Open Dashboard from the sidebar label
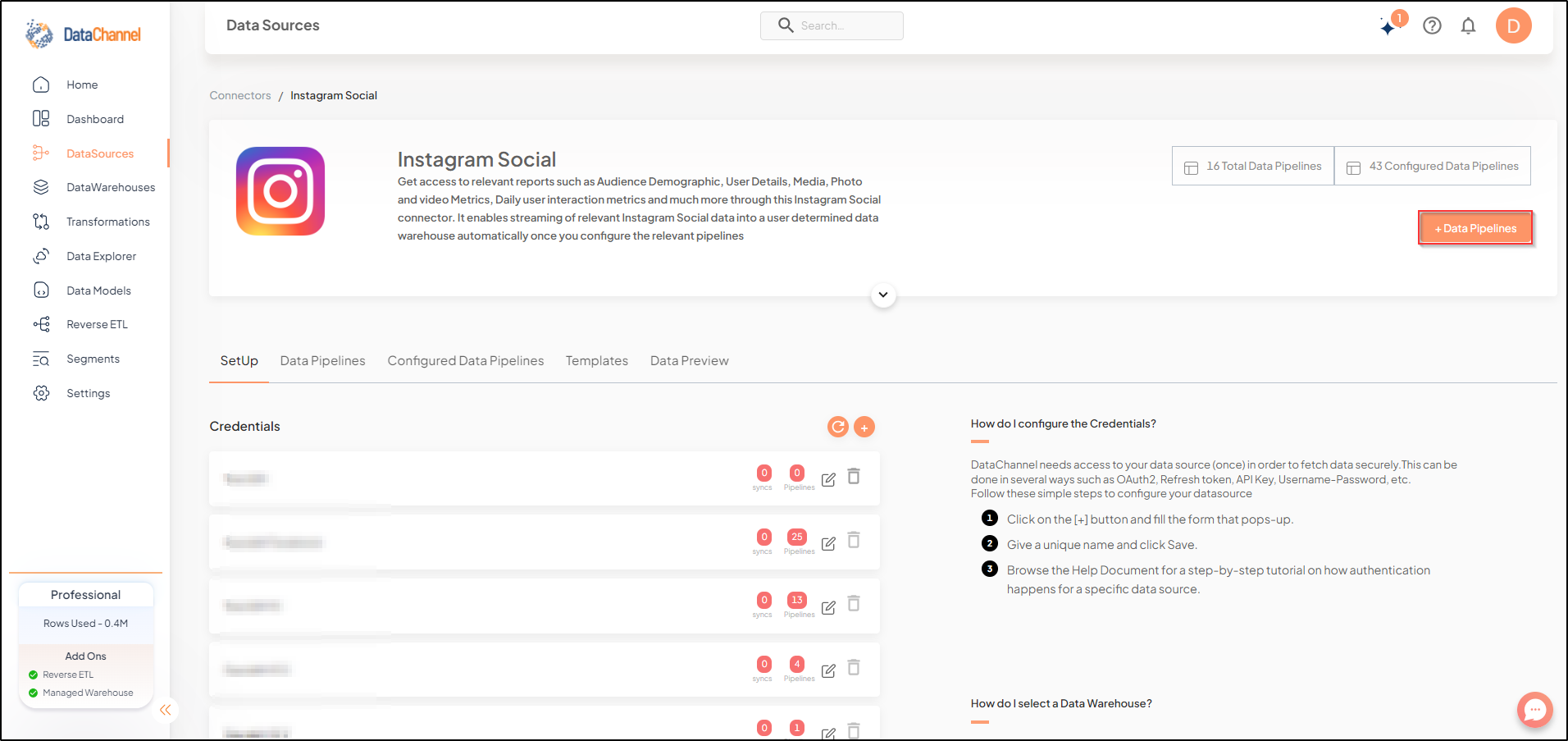 point(95,119)
